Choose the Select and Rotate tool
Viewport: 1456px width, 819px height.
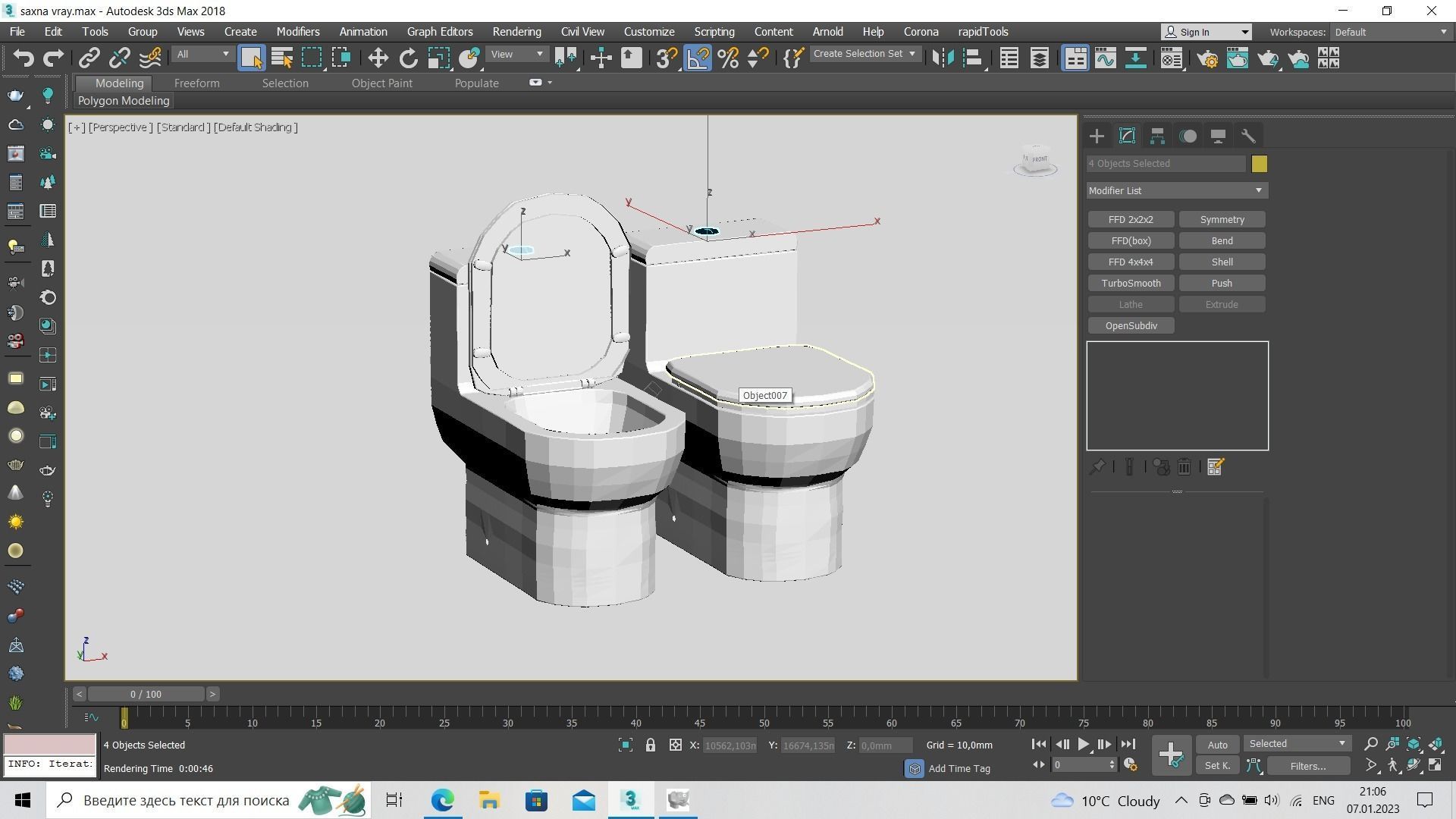408,58
